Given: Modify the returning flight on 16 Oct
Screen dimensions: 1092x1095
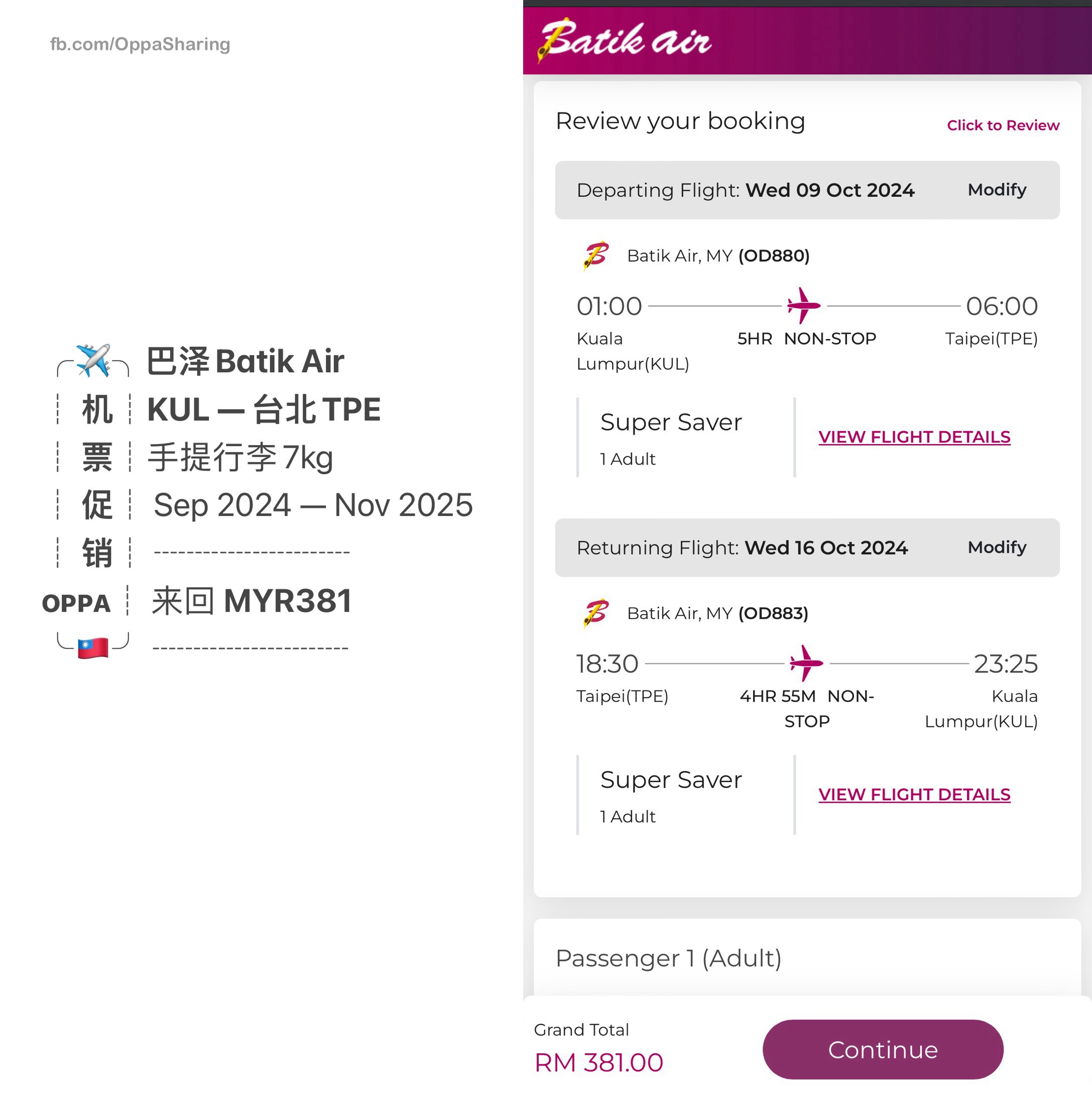Looking at the screenshot, I should pyautogui.click(x=996, y=547).
